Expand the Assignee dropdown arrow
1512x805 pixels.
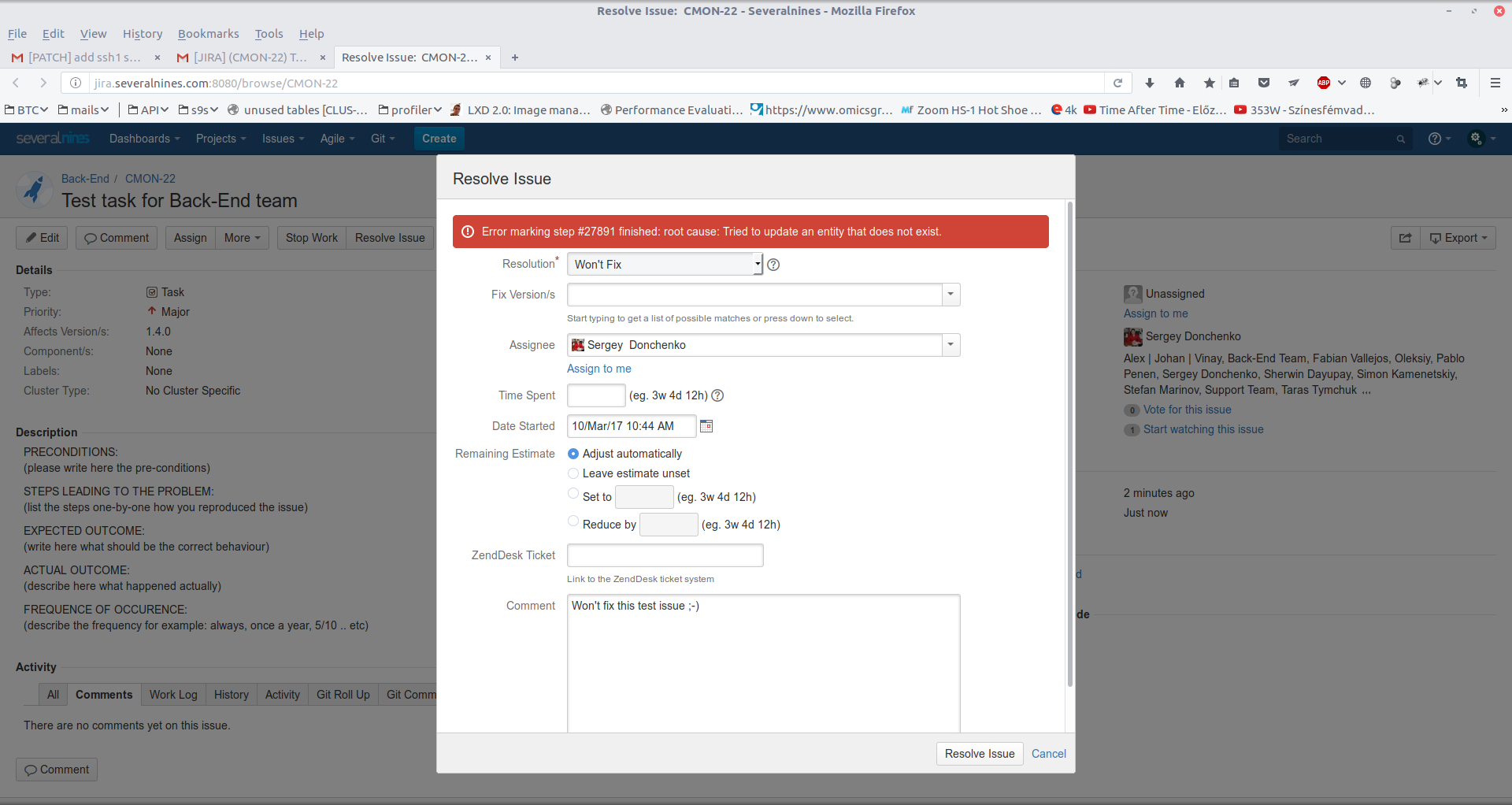point(951,345)
